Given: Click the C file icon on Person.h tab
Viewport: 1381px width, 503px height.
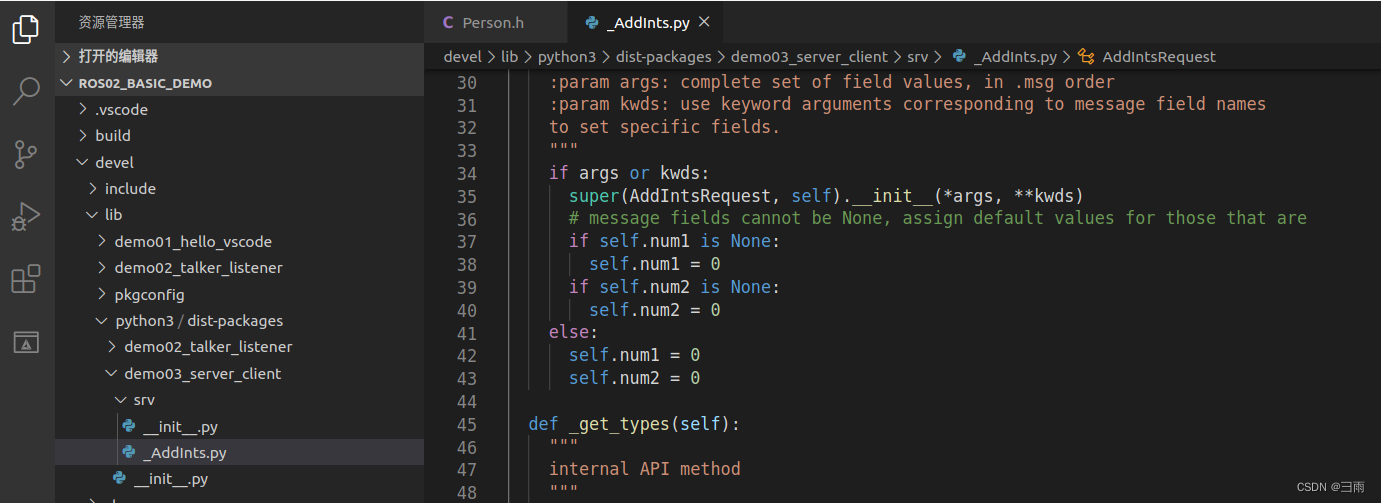Looking at the screenshot, I should pos(447,22).
